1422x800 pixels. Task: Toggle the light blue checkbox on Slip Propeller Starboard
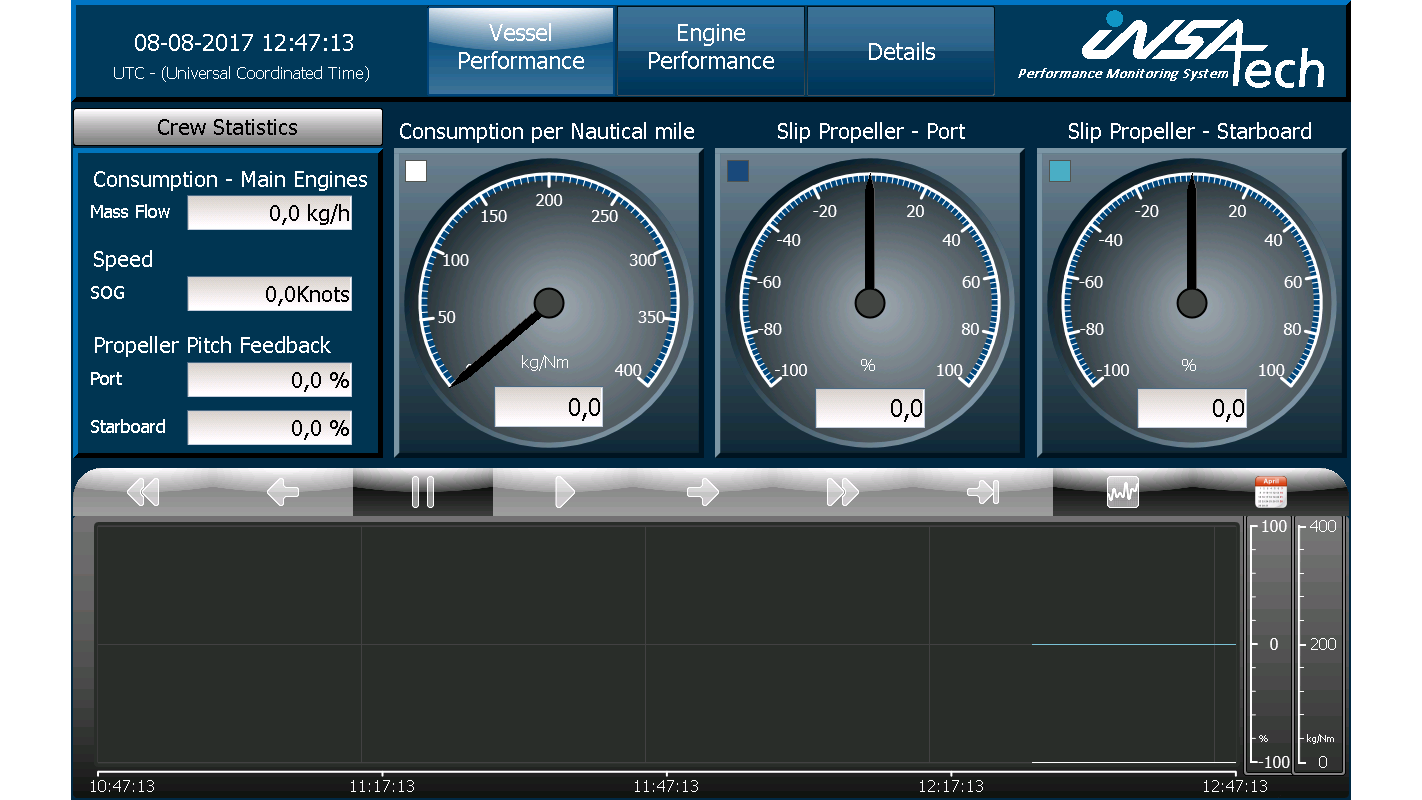click(x=1060, y=171)
